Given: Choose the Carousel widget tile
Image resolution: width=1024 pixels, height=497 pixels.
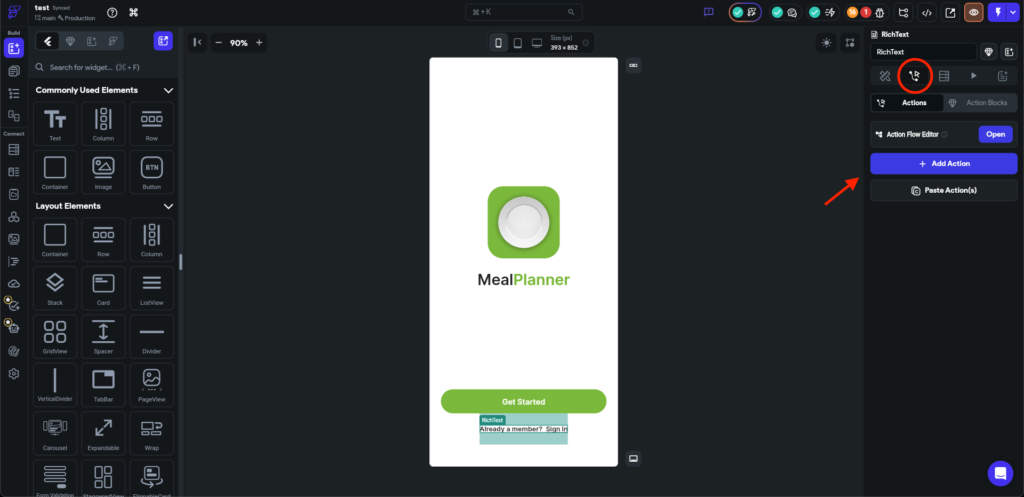Looking at the screenshot, I should [x=55, y=434].
